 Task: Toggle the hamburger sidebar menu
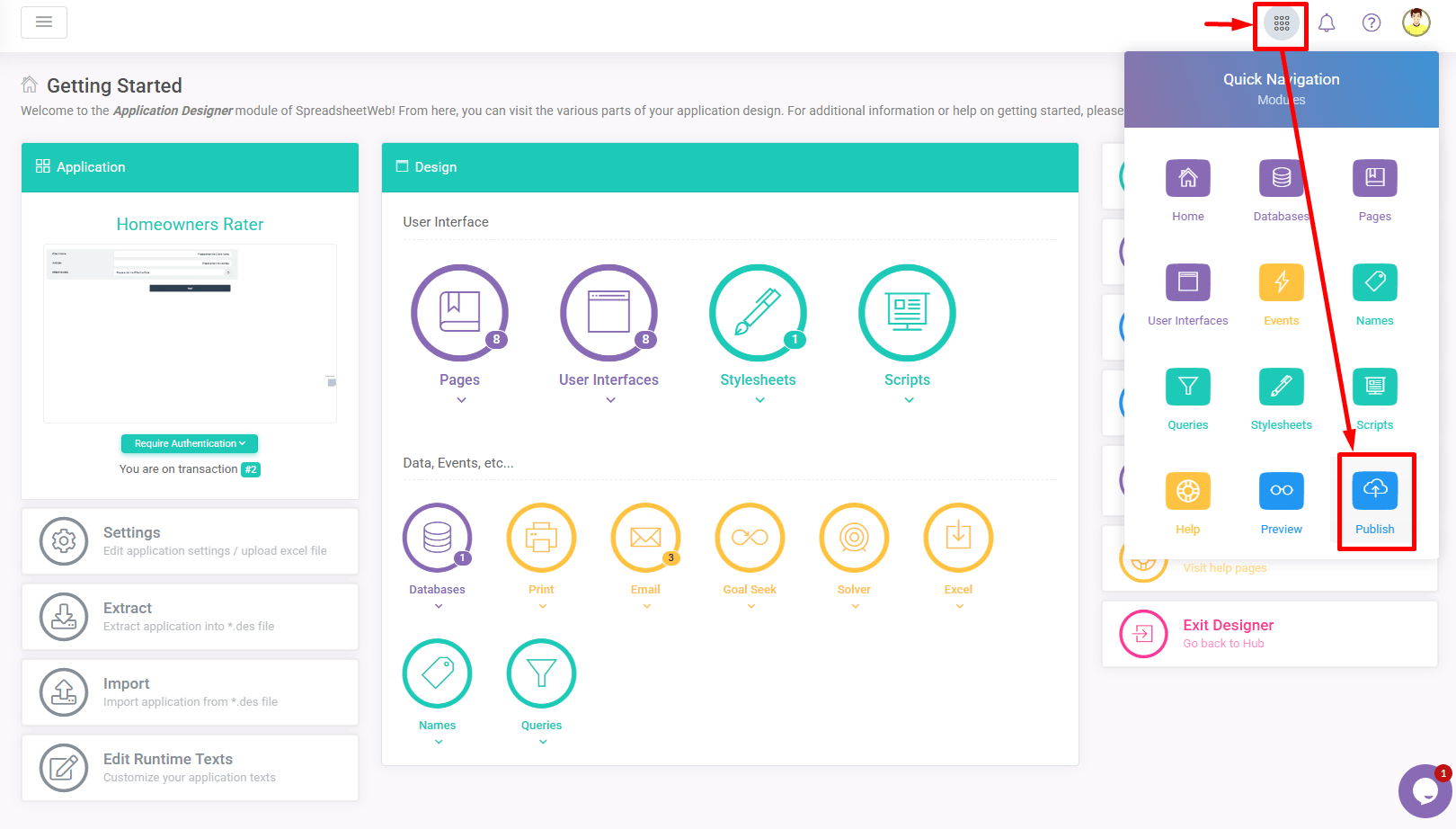click(44, 22)
